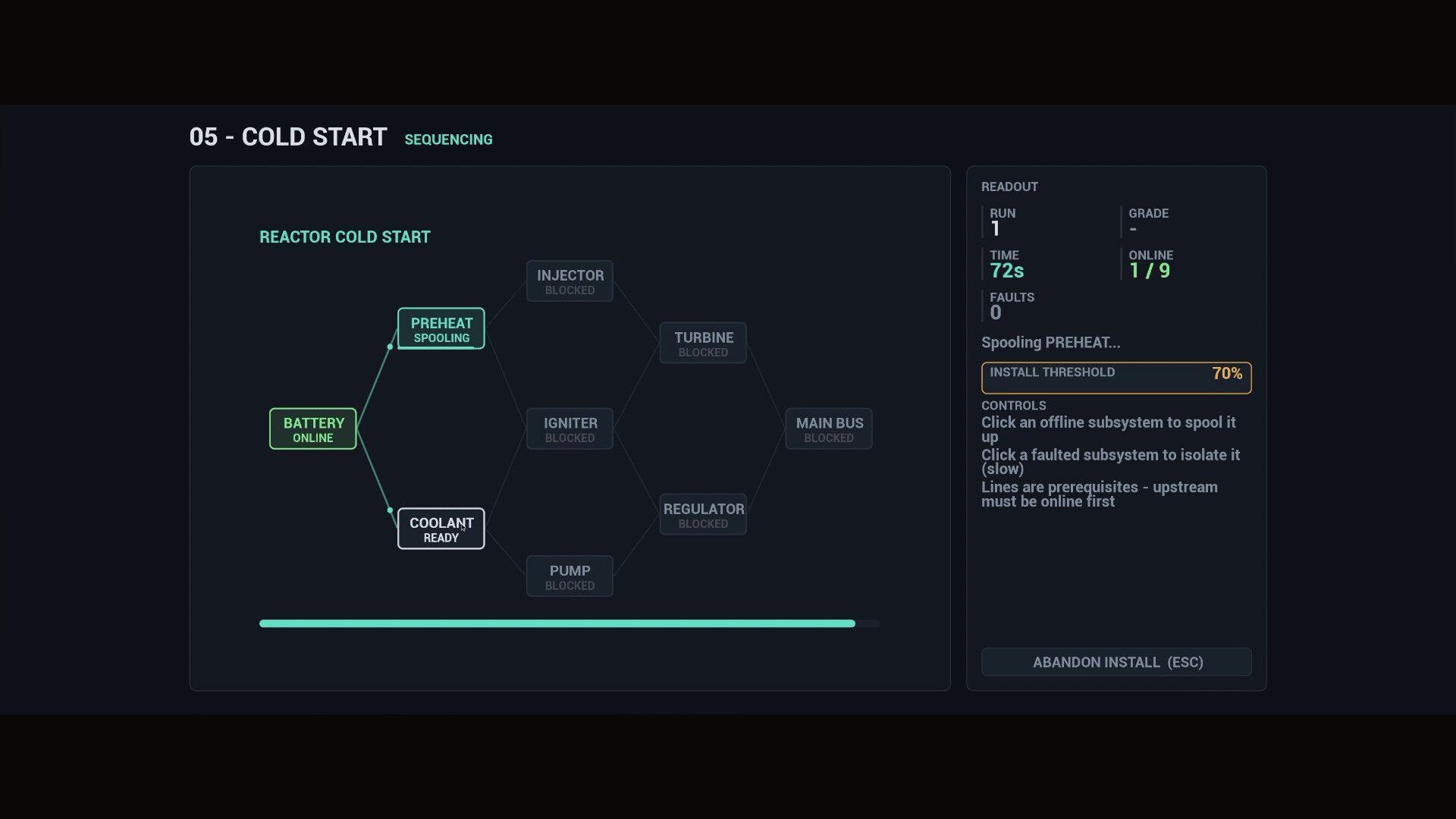Click 'Click a faulted subsystem' hint text
The image size is (1456, 819).
click(1110, 462)
